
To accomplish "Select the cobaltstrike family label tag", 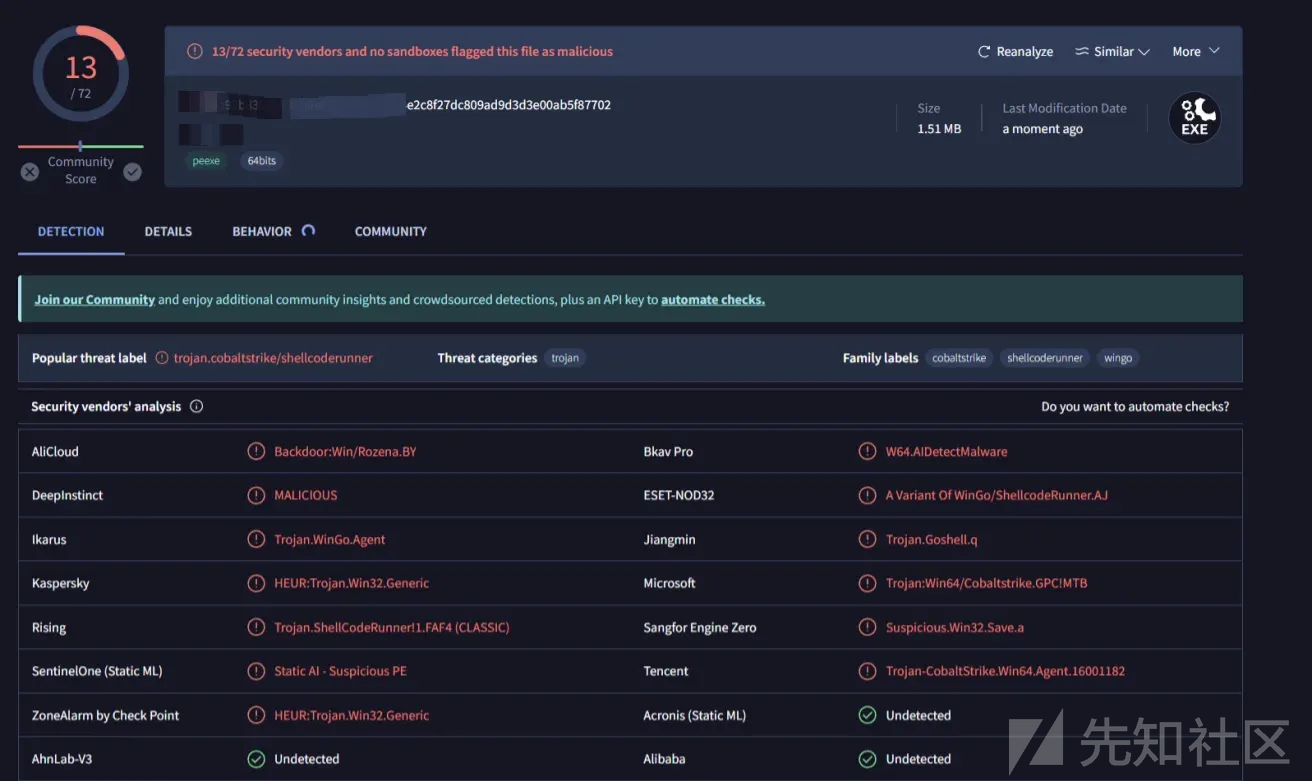I will (959, 358).
